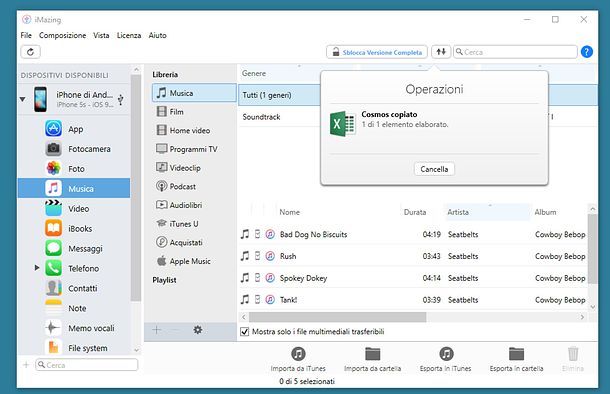
Task: Add a device with sidebar plus
Action: point(26,365)
